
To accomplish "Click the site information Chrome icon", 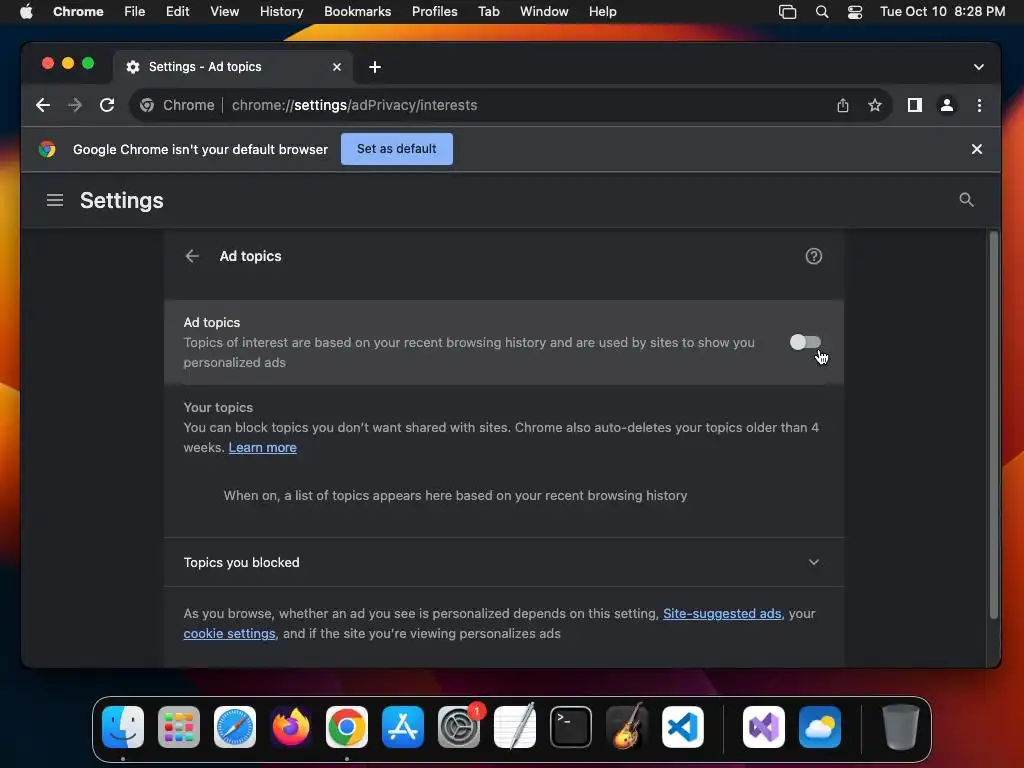I will 147,105.
